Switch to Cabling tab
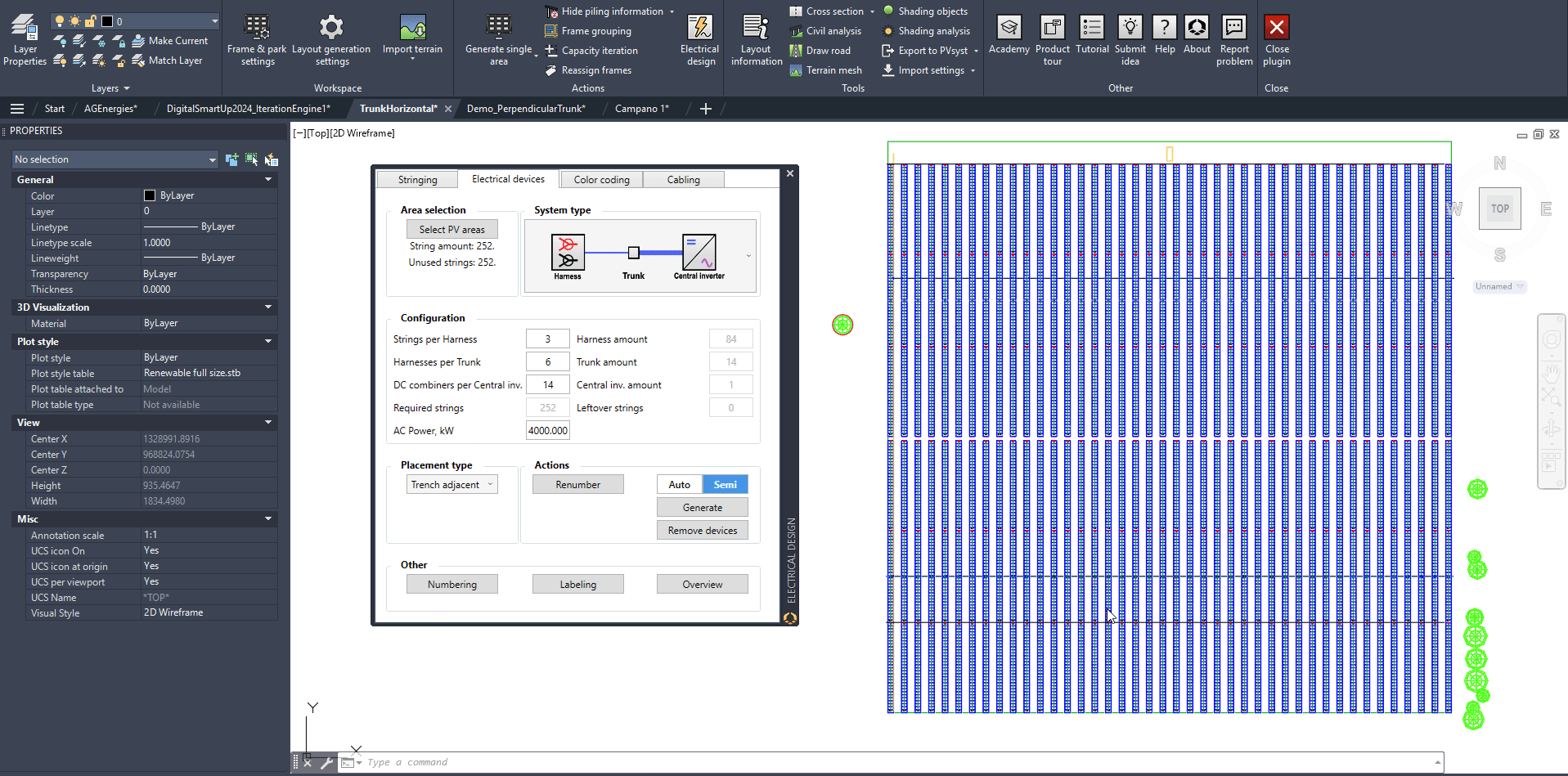Viewport: 1568px width, 776px height. point(683,180)
